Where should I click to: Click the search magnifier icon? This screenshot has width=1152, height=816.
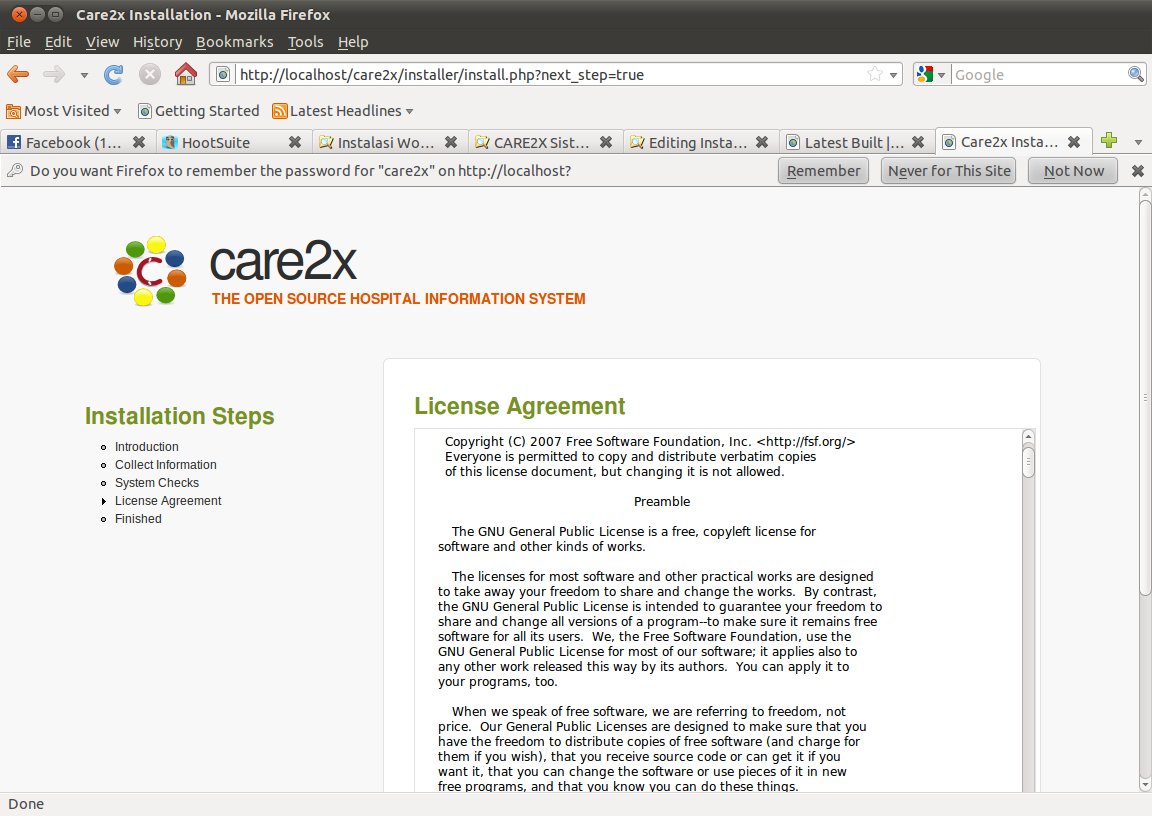coord(1135,74)
